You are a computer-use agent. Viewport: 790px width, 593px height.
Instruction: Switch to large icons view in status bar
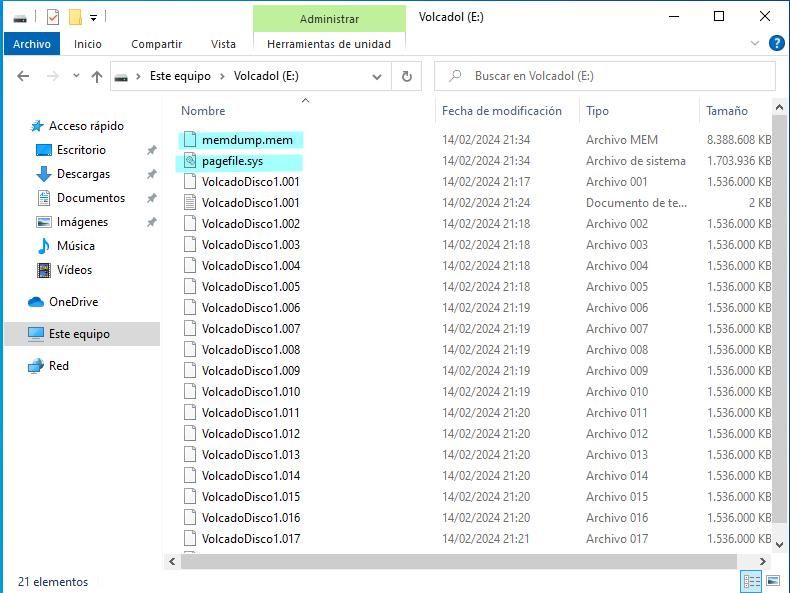[772, 581]
